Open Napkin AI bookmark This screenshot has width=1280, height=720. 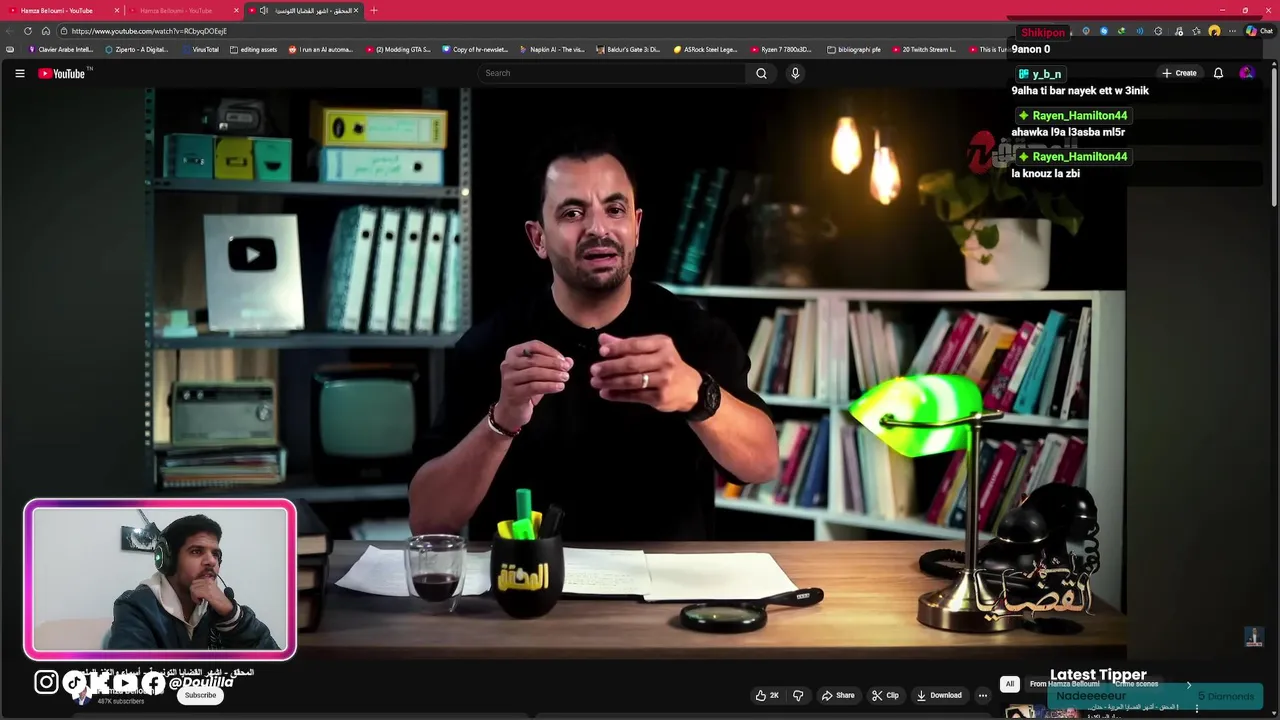tap(552, 49)
